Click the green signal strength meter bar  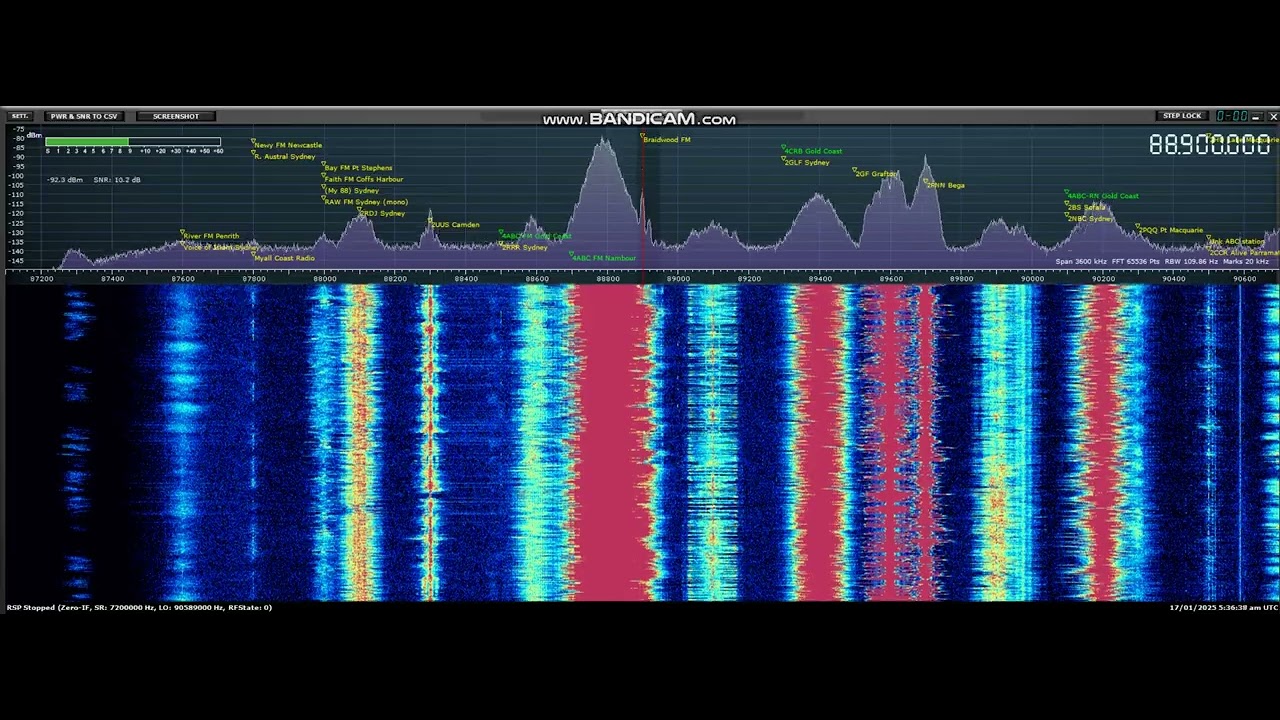pos(132,142)
